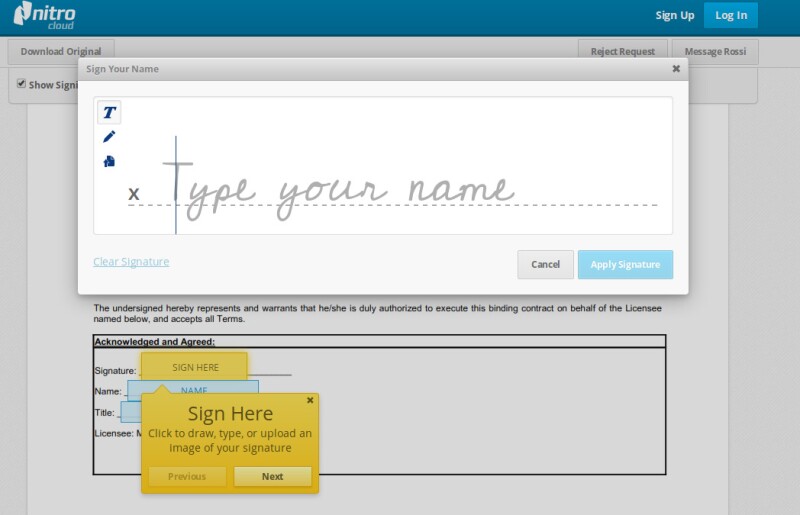Image resolution: width=800 pixels, height=515 pixels.
Task: Click the Log In button
Action: point(730,15)
